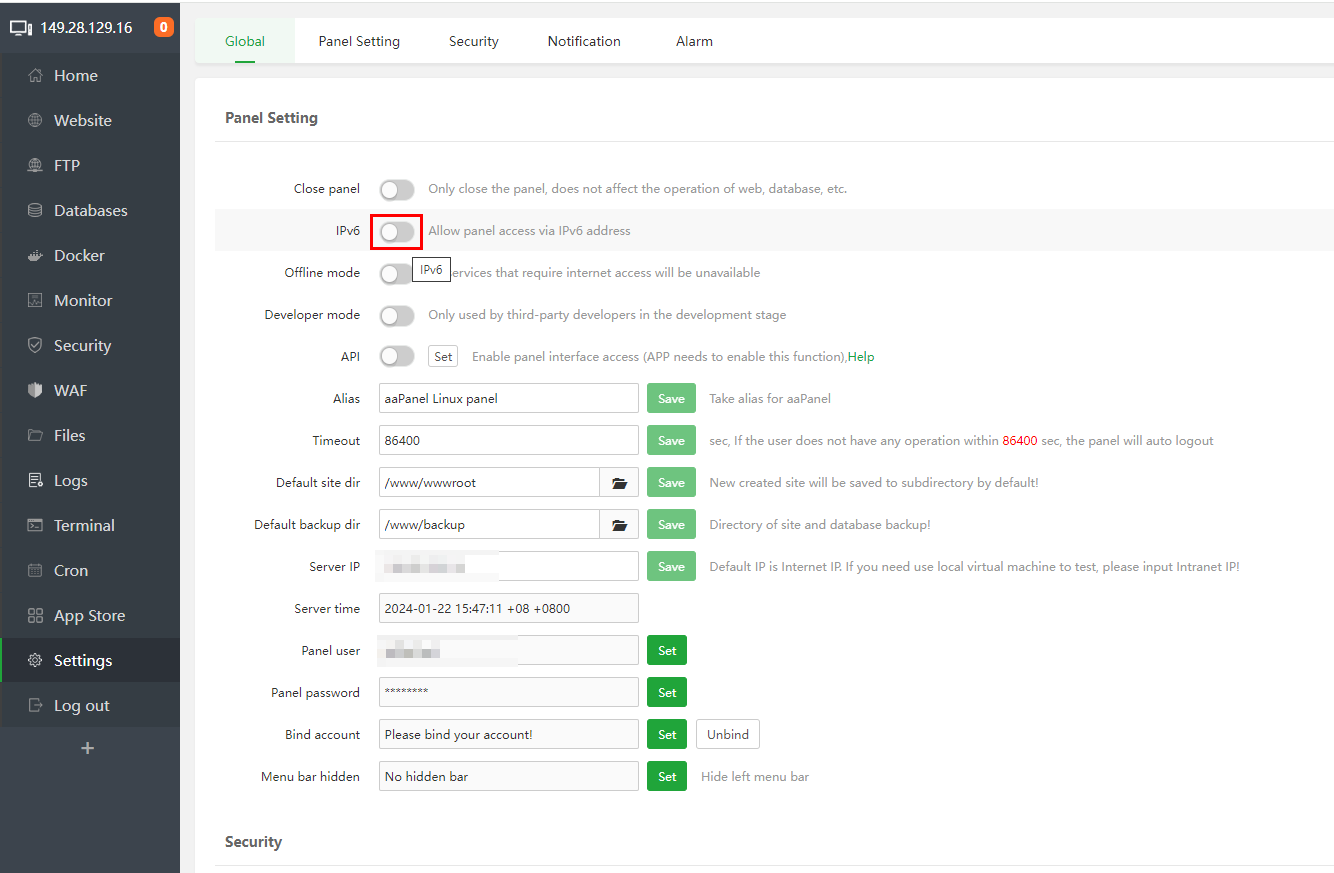Click the red 86400 value in Timeout description
The height and width of the screenshot is (873, 1334).
(x=1020, y=441)
